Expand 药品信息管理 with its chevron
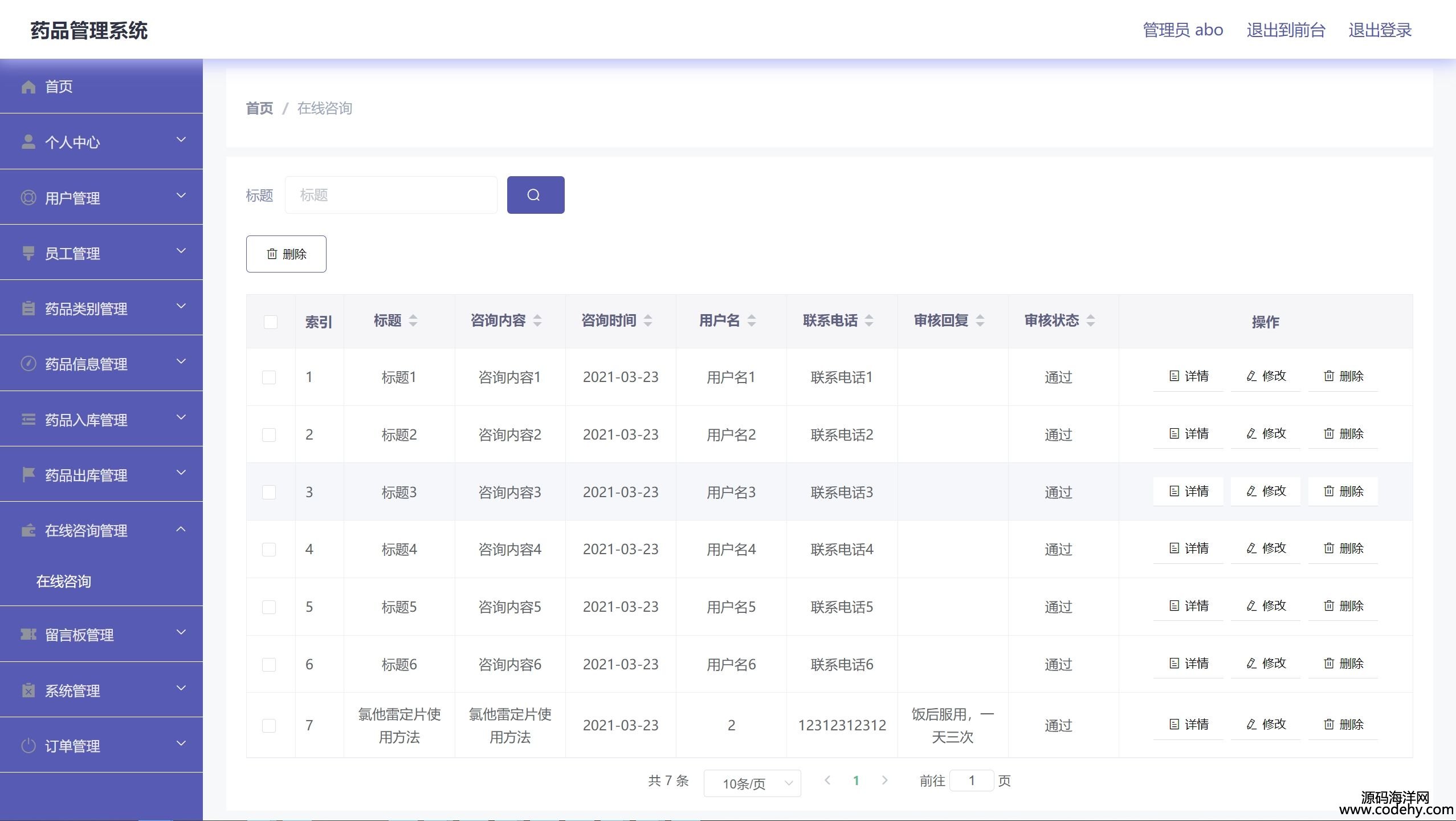1456x821 pixels. point(181,362)
